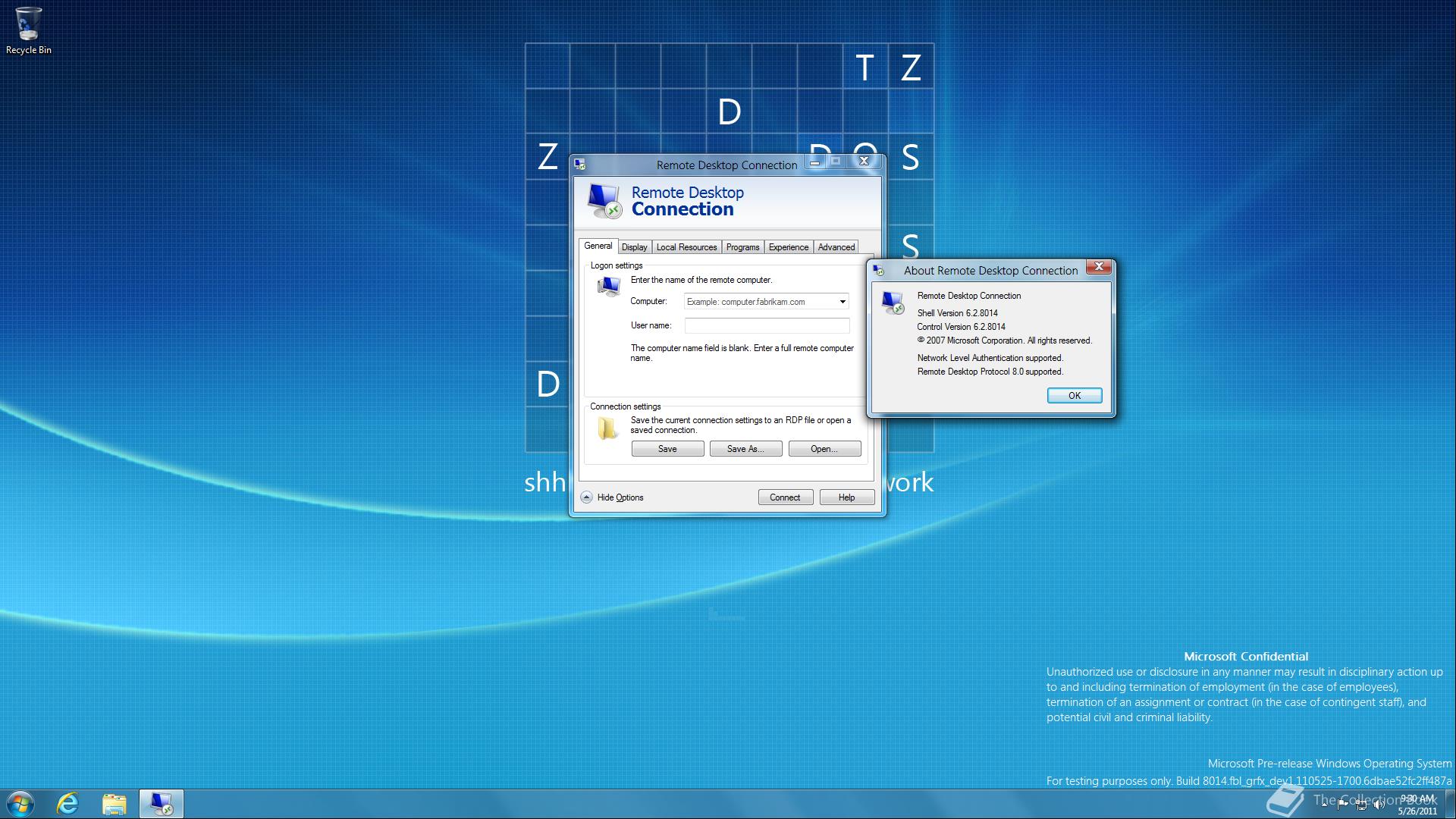Click the Start orb on the taskbar

(x=20, y=804)
